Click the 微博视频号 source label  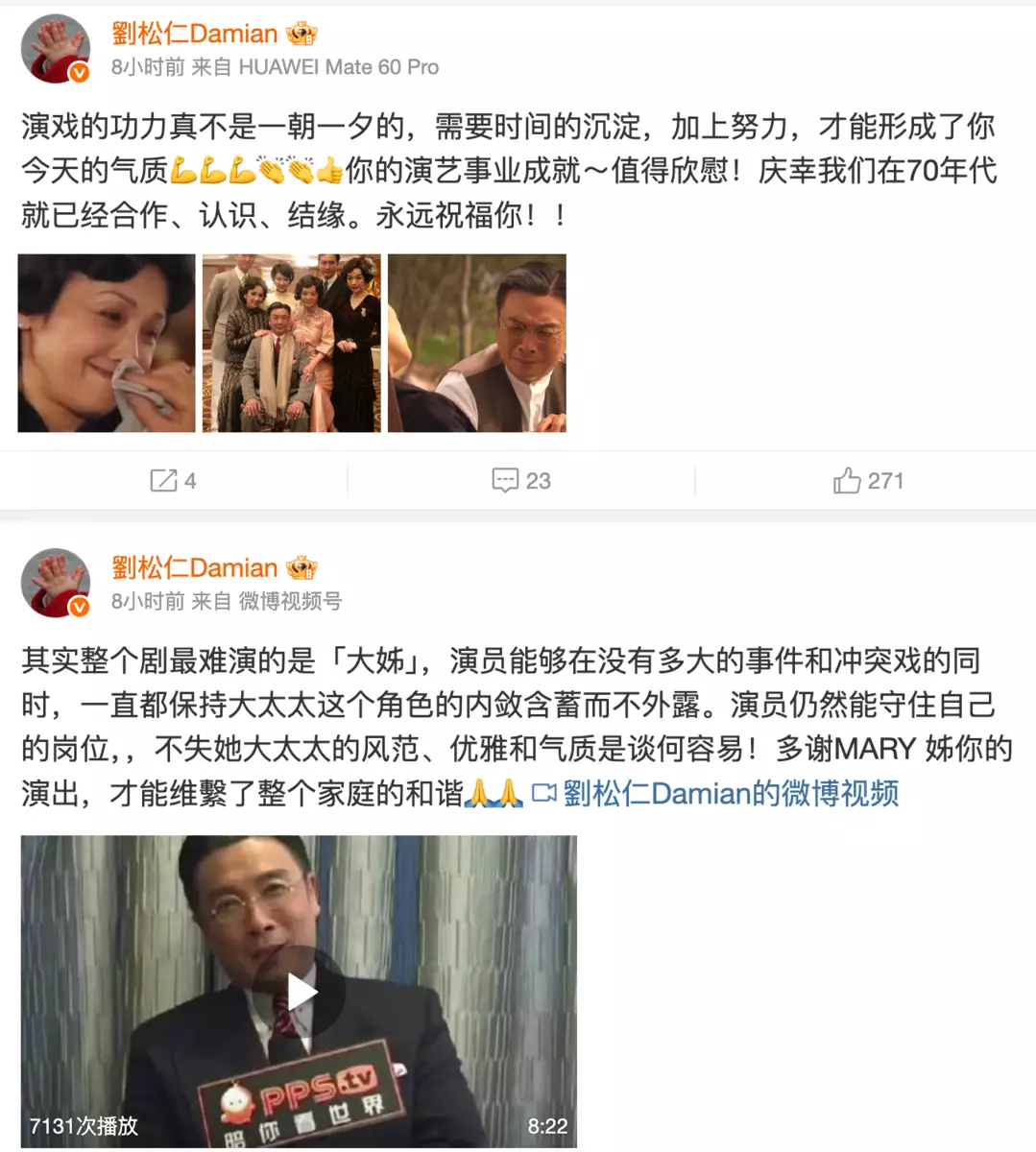(x=290, y=601)
